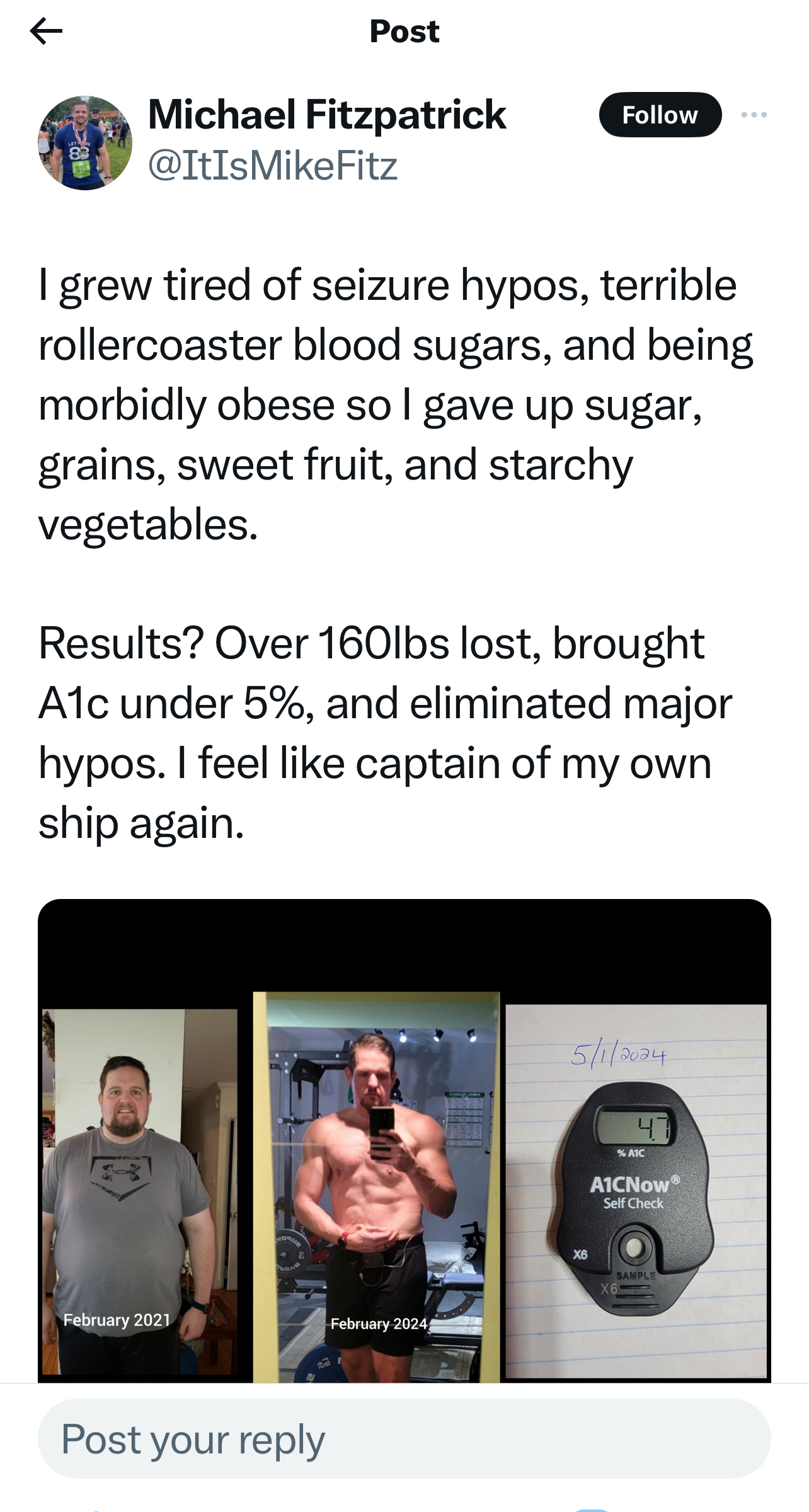Click in the Post your reply field

[x=403, y=1440]
